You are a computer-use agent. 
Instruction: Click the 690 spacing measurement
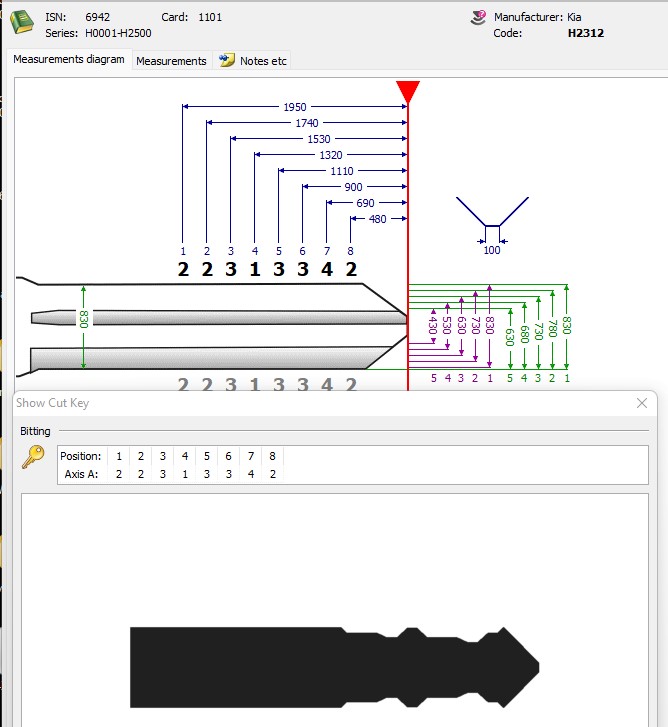click(365, 203)
